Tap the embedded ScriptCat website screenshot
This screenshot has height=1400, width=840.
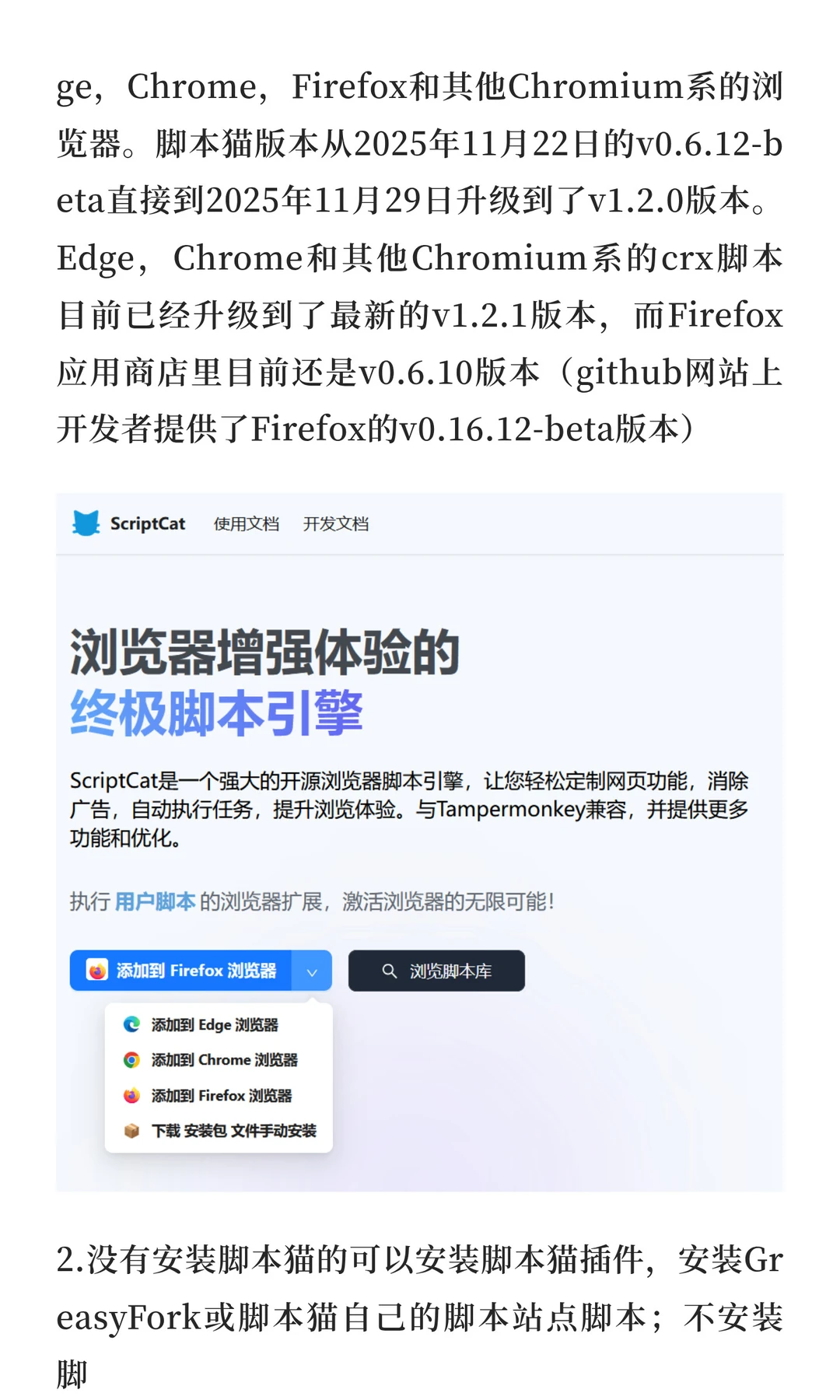(x=420, y=842)
